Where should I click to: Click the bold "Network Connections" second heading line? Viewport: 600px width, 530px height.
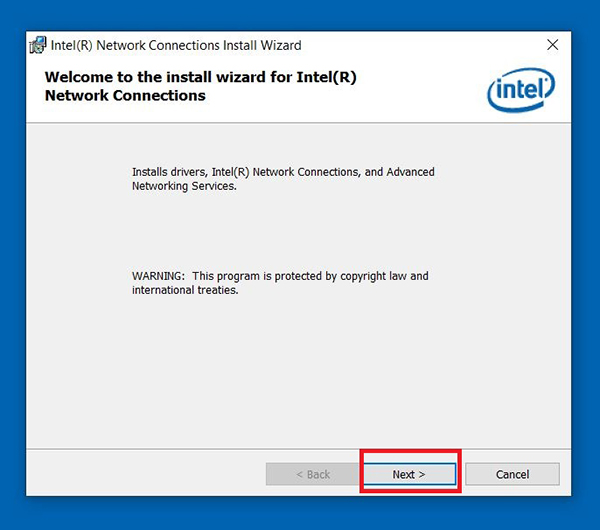[x=125, y=95]
